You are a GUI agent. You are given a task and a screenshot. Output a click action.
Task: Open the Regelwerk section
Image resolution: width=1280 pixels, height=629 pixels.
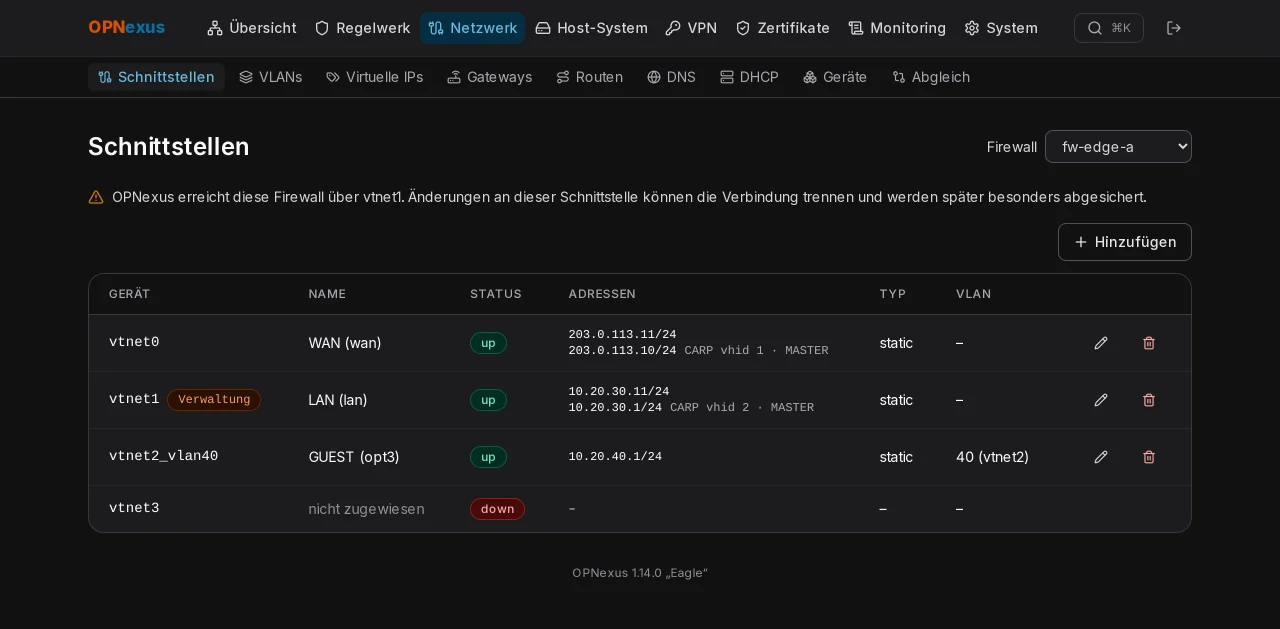pyautogui.click(x=362, y=28)
